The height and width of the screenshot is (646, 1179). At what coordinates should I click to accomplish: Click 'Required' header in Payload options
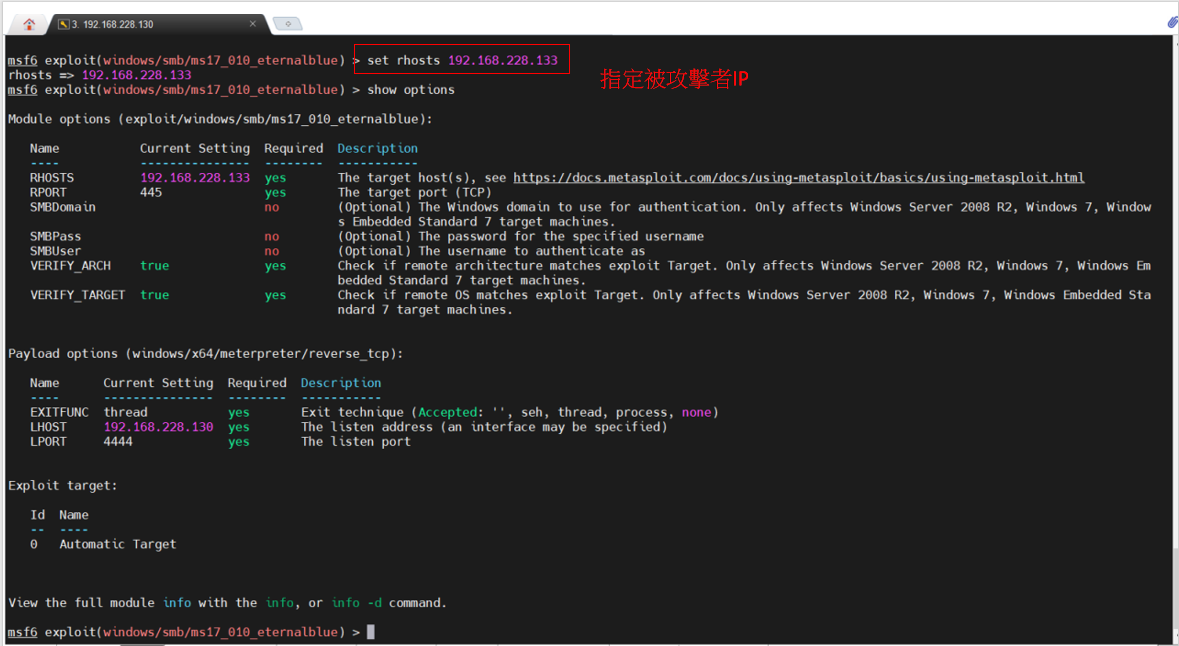point(257,383)
